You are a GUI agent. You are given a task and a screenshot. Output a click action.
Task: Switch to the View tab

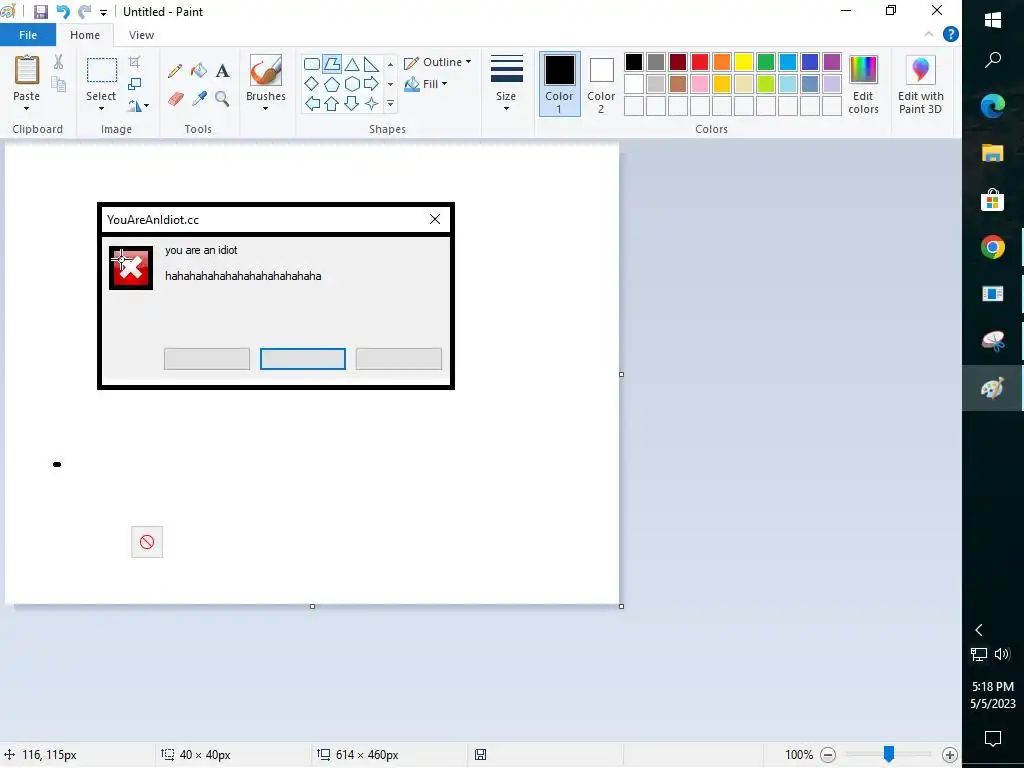click(141, 35)
